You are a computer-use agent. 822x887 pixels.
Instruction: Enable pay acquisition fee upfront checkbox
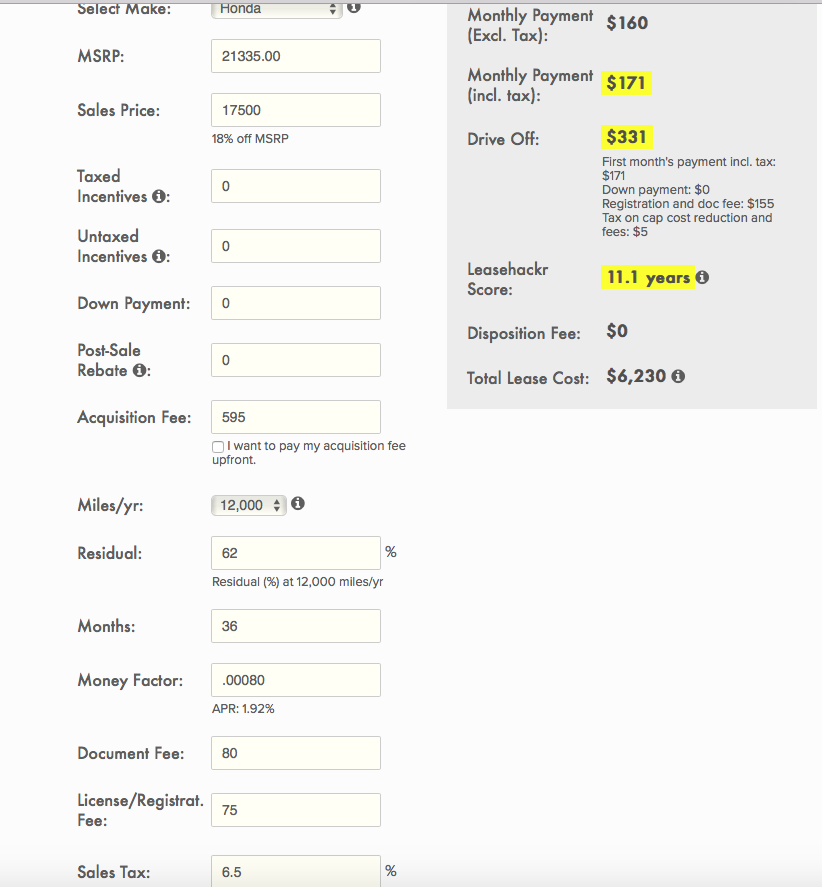click(x=218, y=447)
